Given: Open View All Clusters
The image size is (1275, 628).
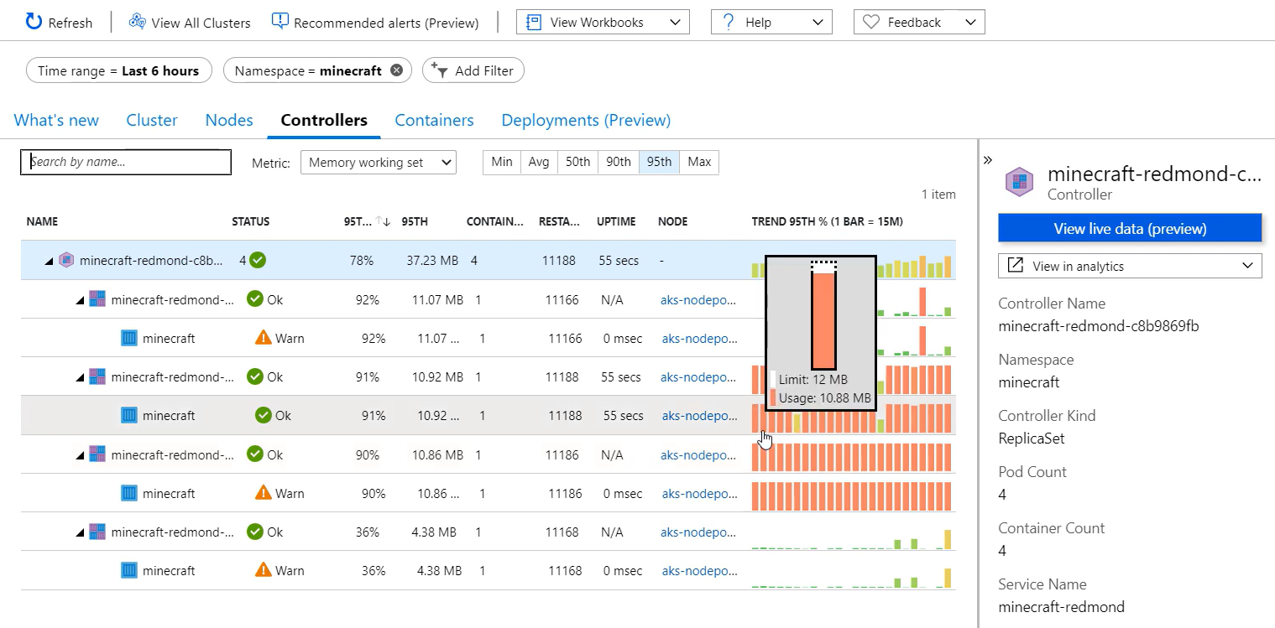Looking at the screenshot, I should (190, 22).
